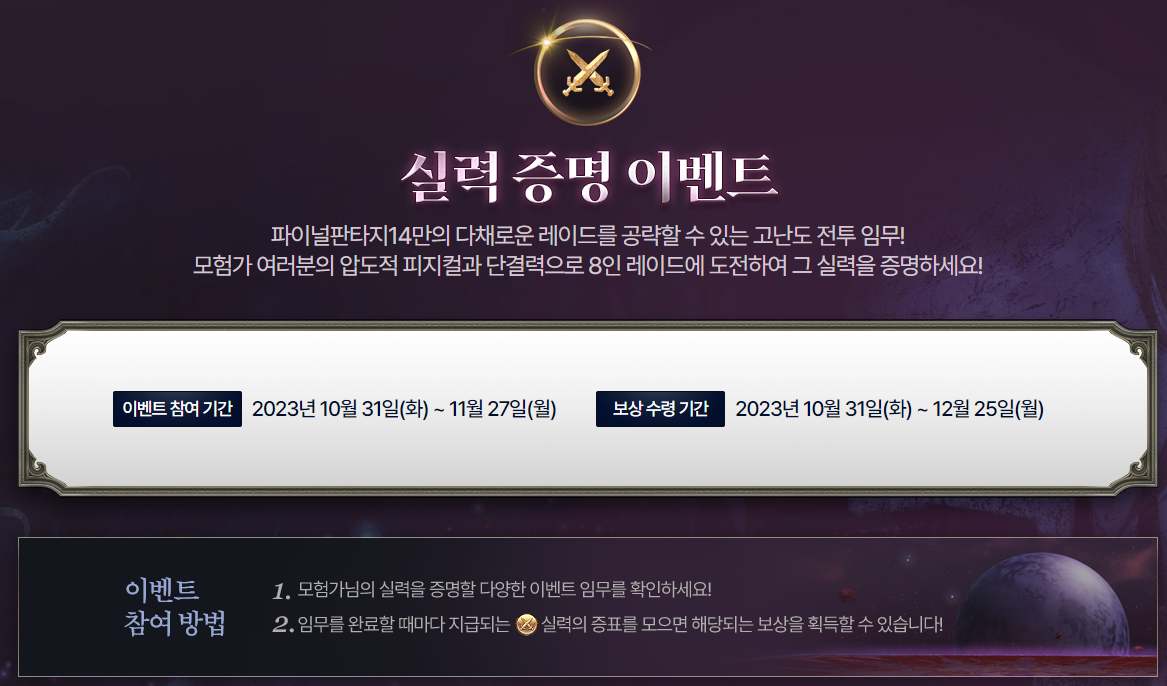Click the crossed swords emblem icon

point(587,72)
